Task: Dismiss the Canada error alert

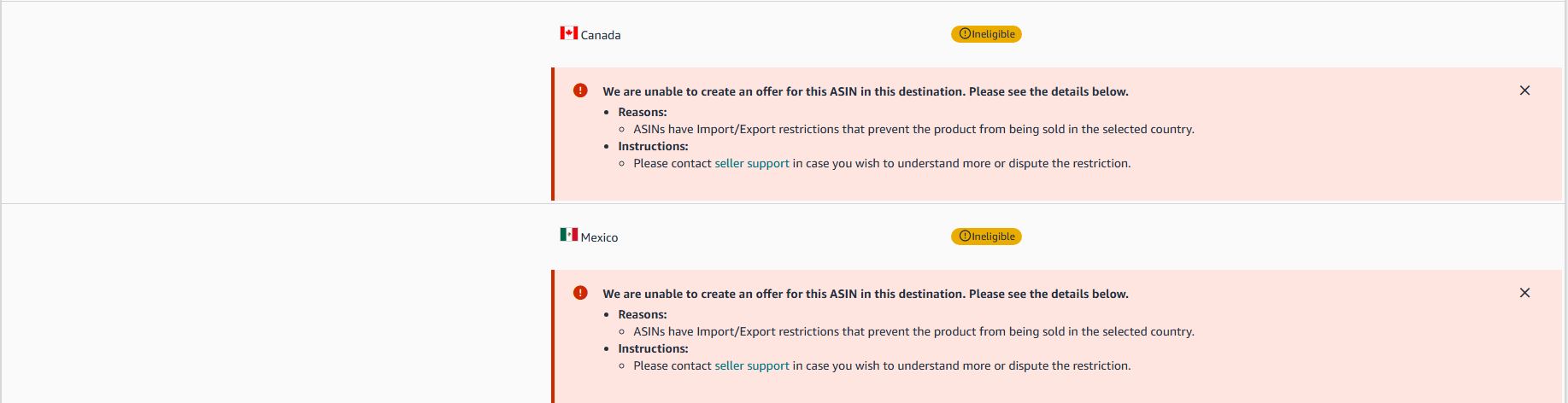Action: click(1524, 91)
